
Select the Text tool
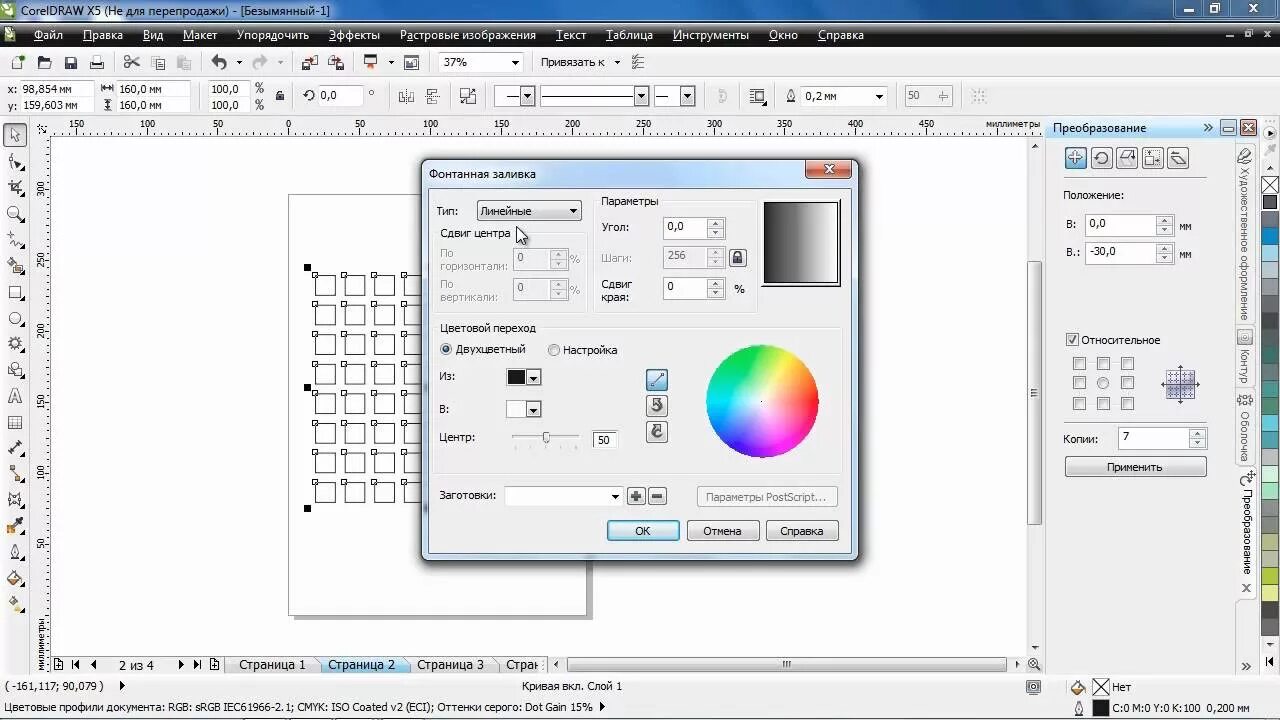15,396
